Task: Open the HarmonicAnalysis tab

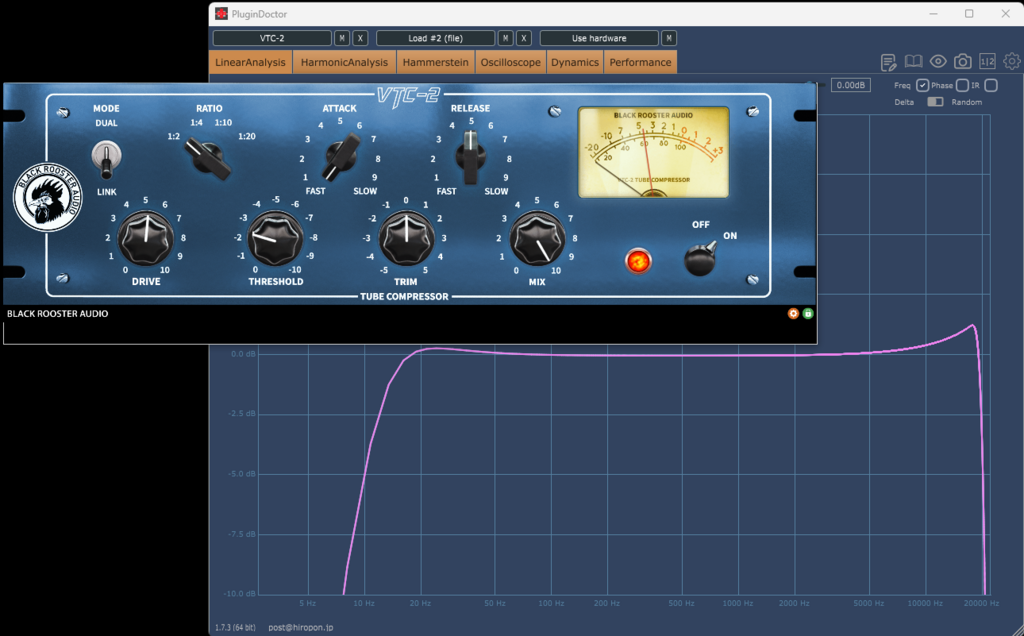Action: pyautogui.click(x=344, y=62)
